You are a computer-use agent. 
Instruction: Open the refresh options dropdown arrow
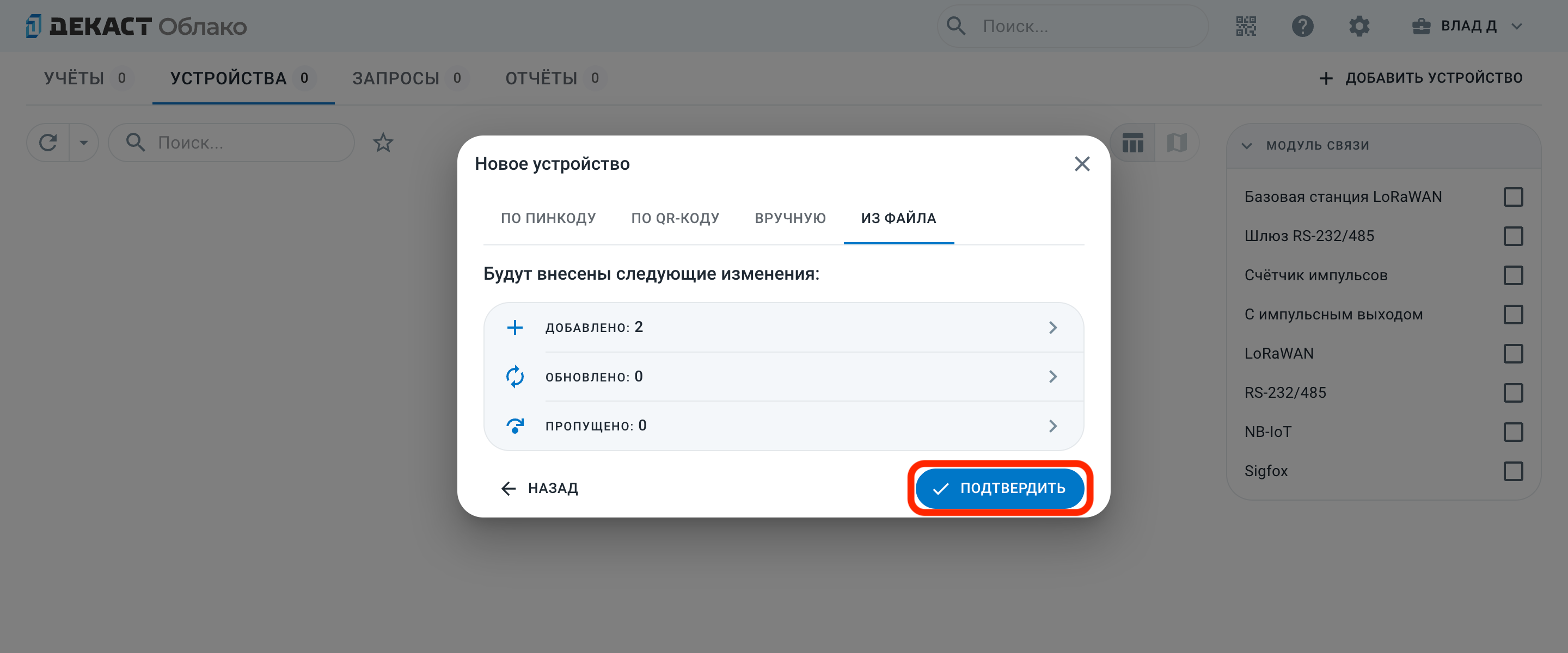[x=83, y=143]
